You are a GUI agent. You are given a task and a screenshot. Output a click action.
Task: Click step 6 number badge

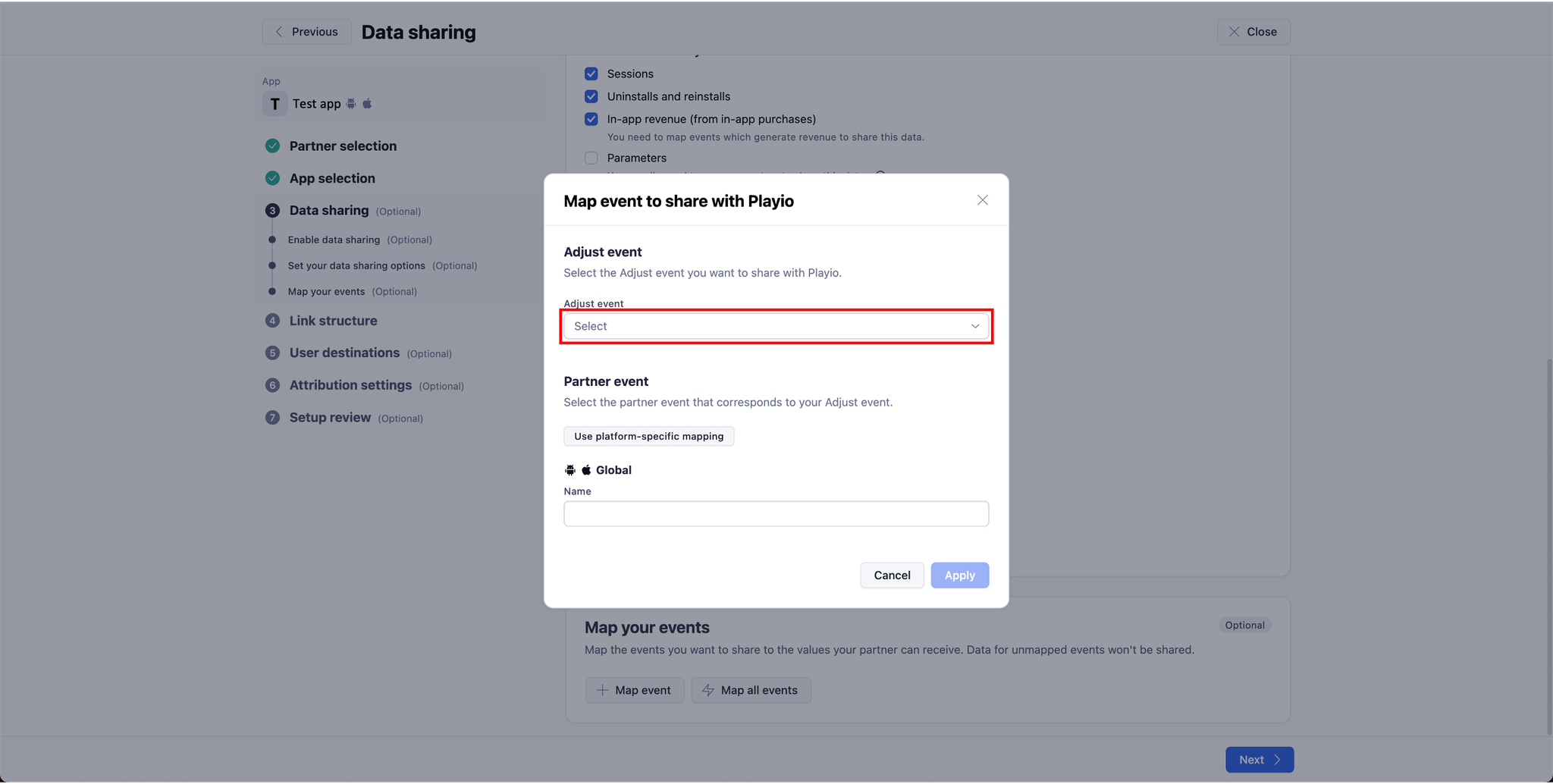272,385
